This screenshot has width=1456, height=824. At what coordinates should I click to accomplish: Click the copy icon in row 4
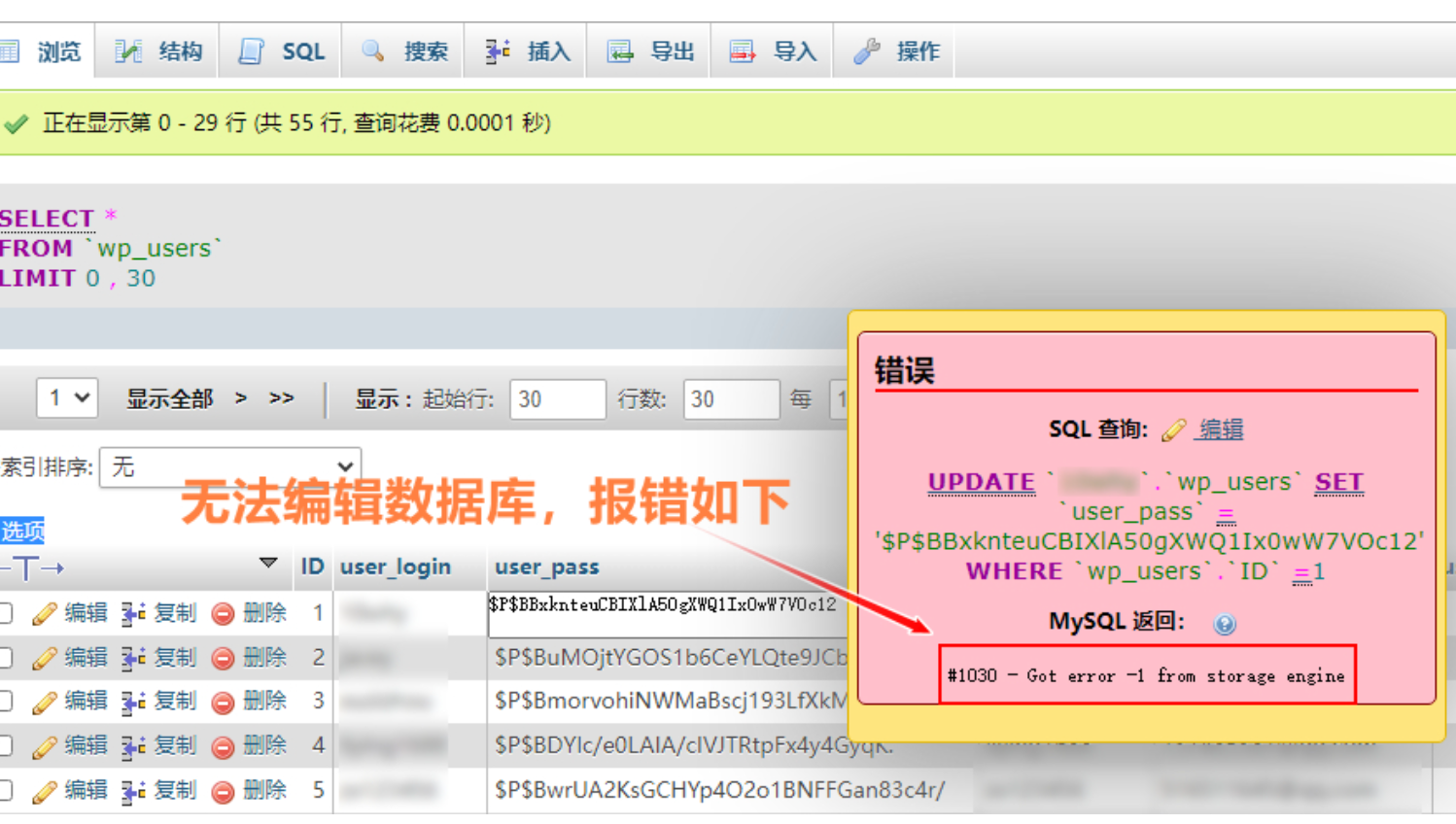tap(133, 746)
